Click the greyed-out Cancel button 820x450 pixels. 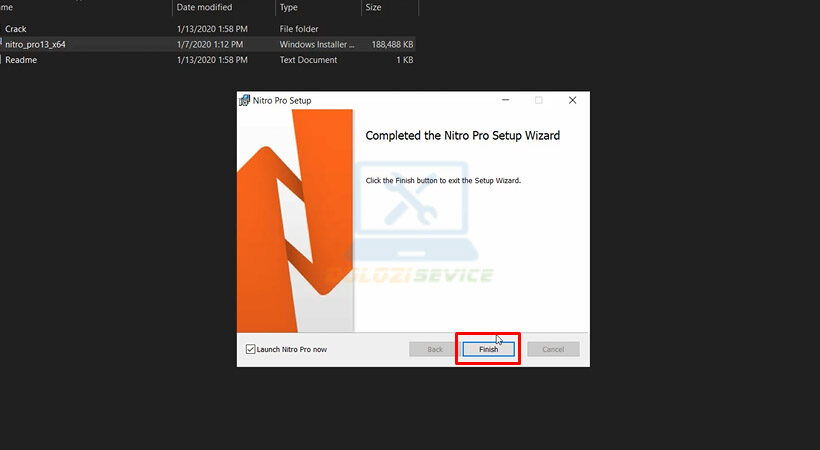[x=553, y=349]
